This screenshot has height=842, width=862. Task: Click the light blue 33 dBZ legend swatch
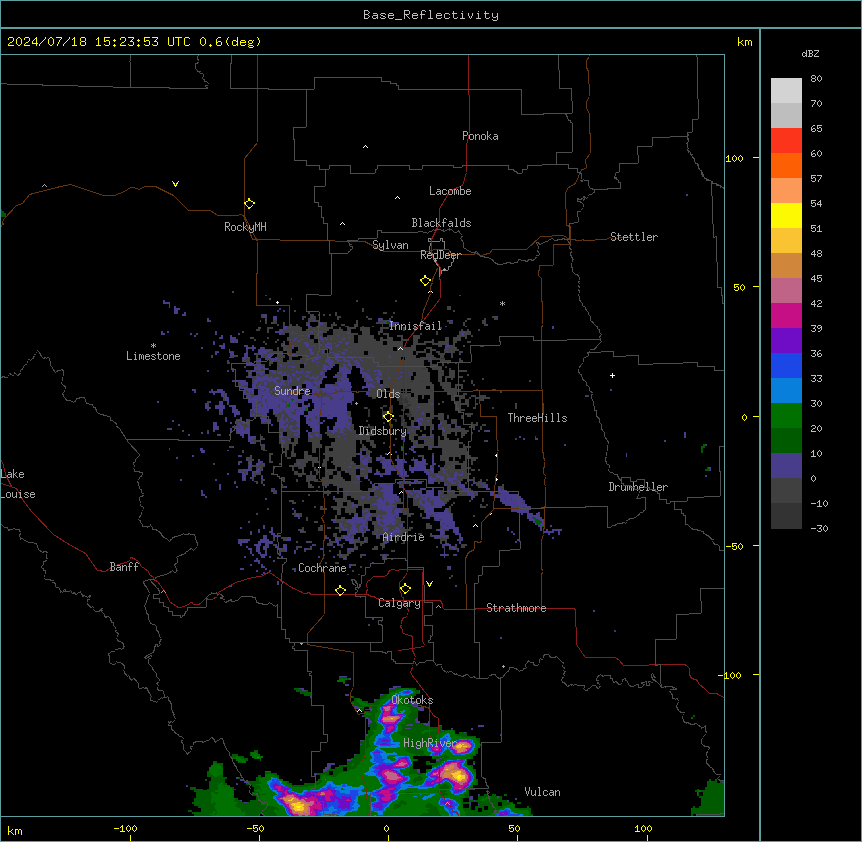pos(786,390)
